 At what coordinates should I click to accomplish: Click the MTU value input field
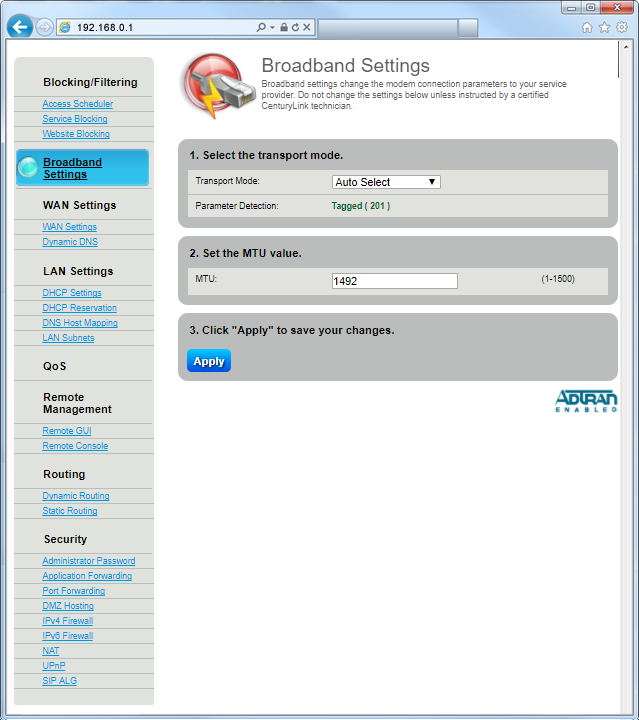point(394,281)
